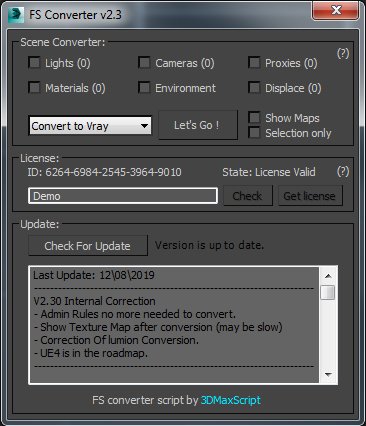Open the Convert to Vray dropdown

[90, 126]
